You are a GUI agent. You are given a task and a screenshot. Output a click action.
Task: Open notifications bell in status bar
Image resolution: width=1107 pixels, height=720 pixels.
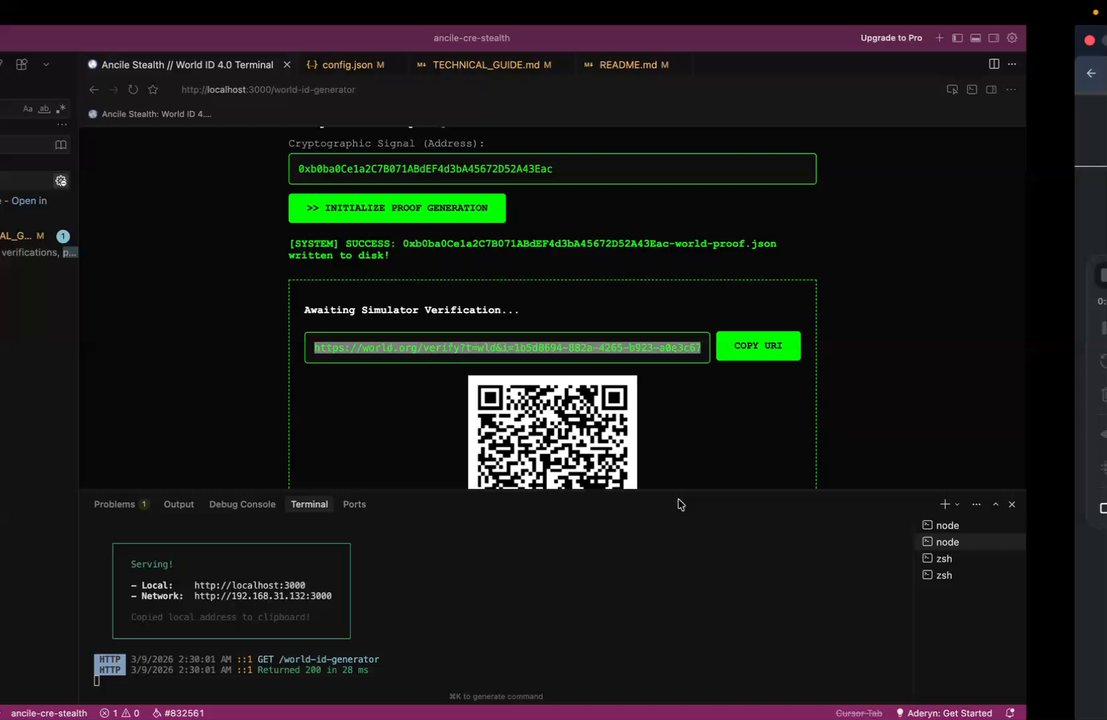(1010, 713)
